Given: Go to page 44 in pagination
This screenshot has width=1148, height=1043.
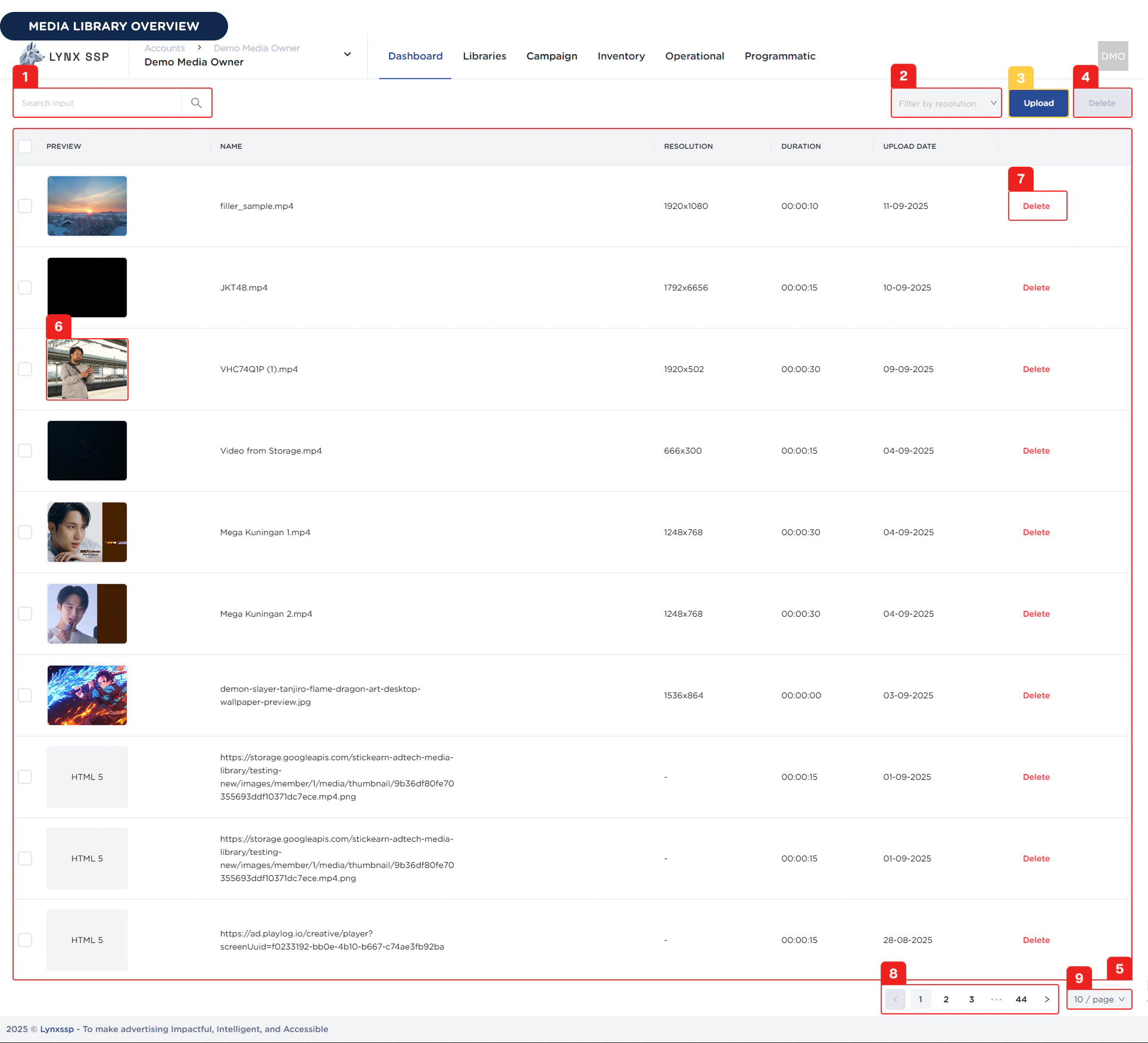Looking at the screenshot, I should coord(1021,999).
